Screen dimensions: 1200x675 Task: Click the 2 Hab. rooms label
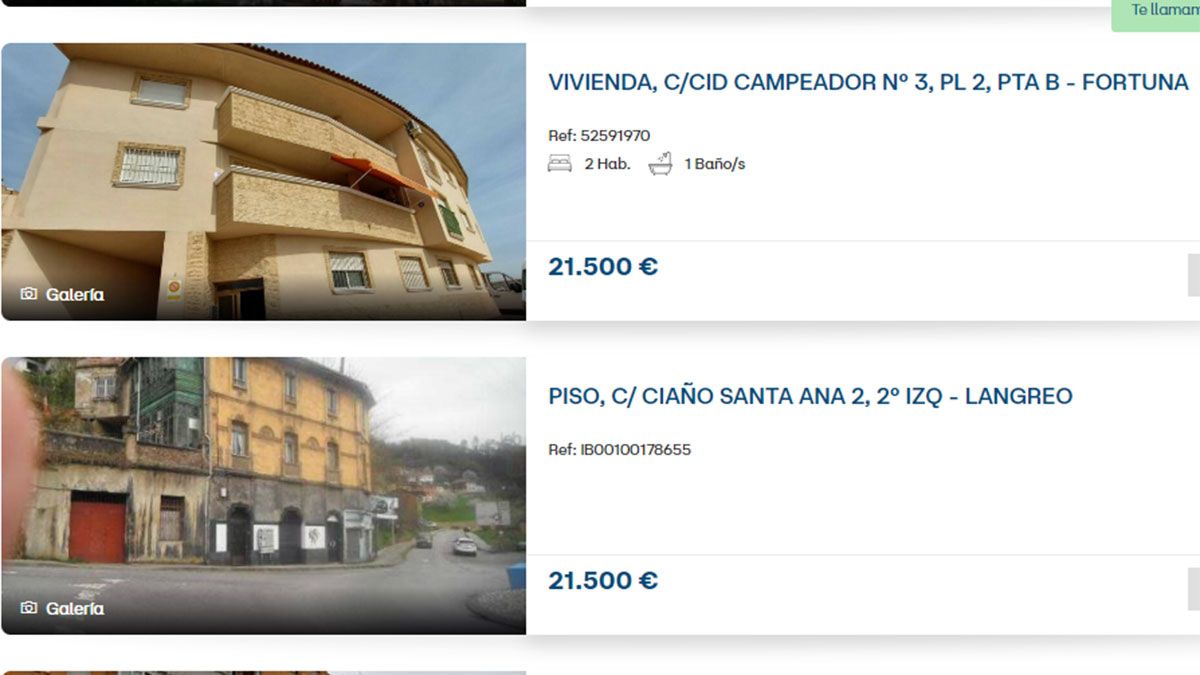pos(607,164)
